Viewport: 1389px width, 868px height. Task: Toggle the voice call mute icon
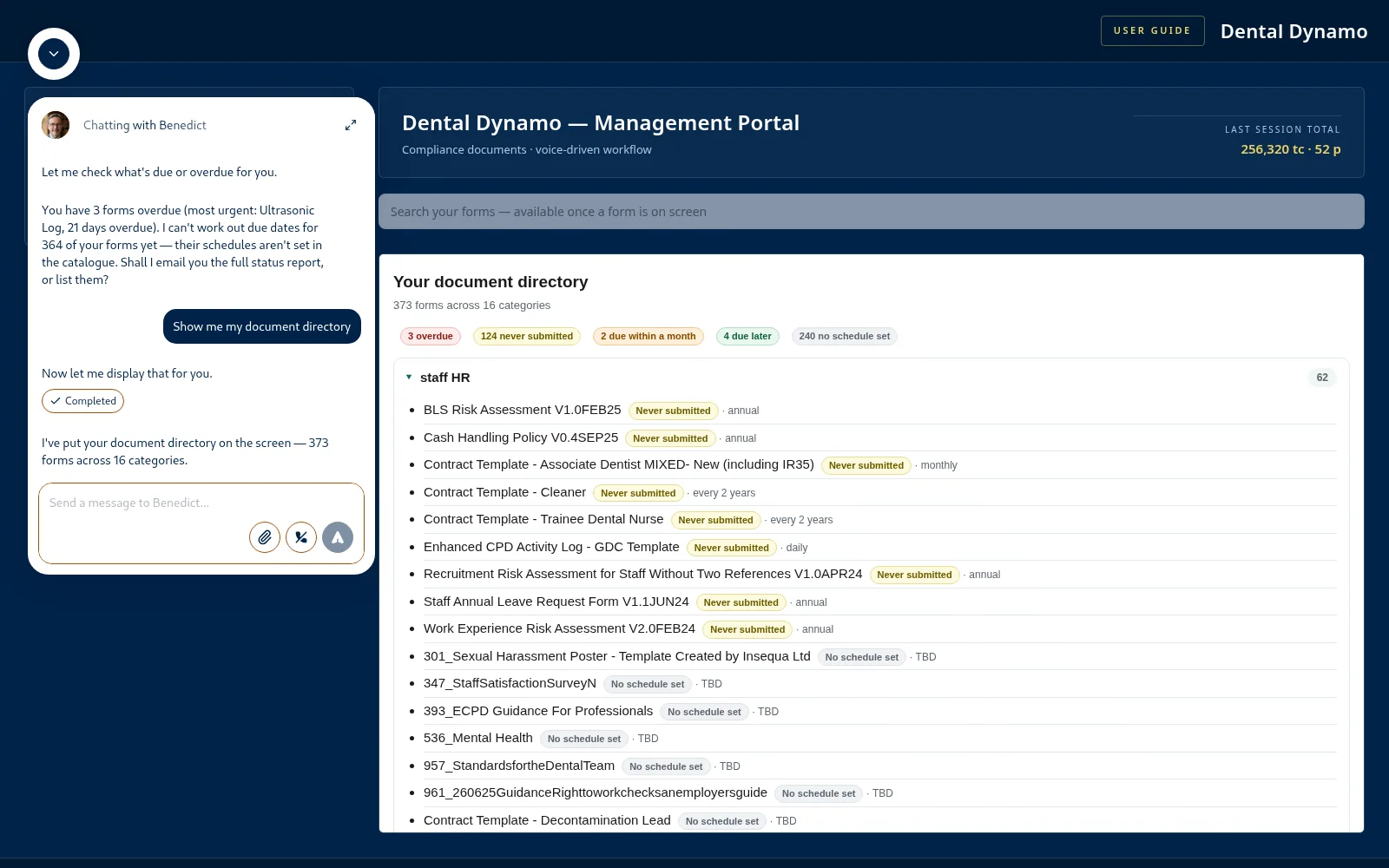pos(301,537)
